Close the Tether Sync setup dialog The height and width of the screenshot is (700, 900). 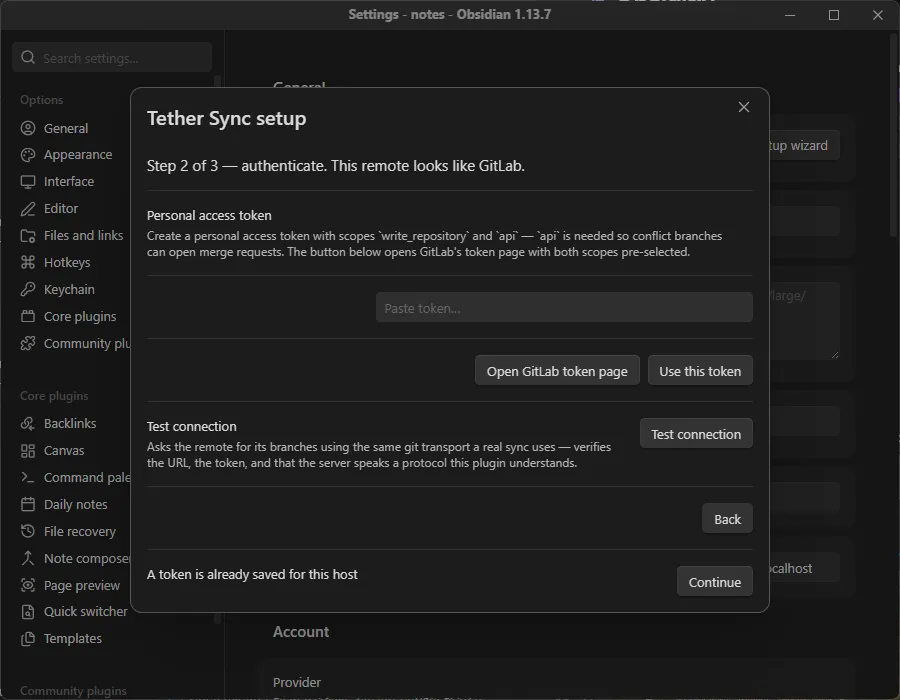[x=743, y=107]
